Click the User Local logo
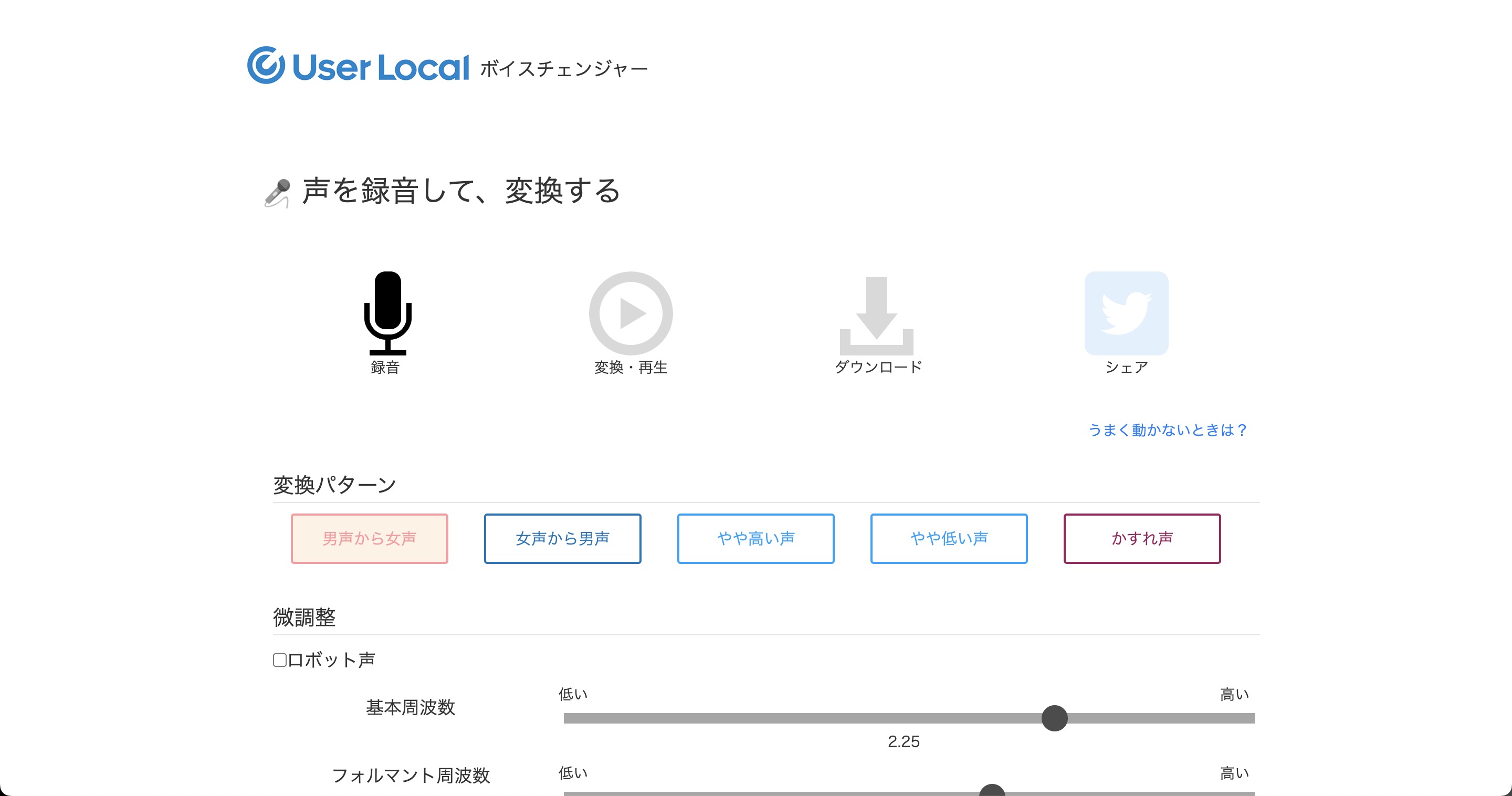This screenshot has width=1512, height=796. [358, 66]
